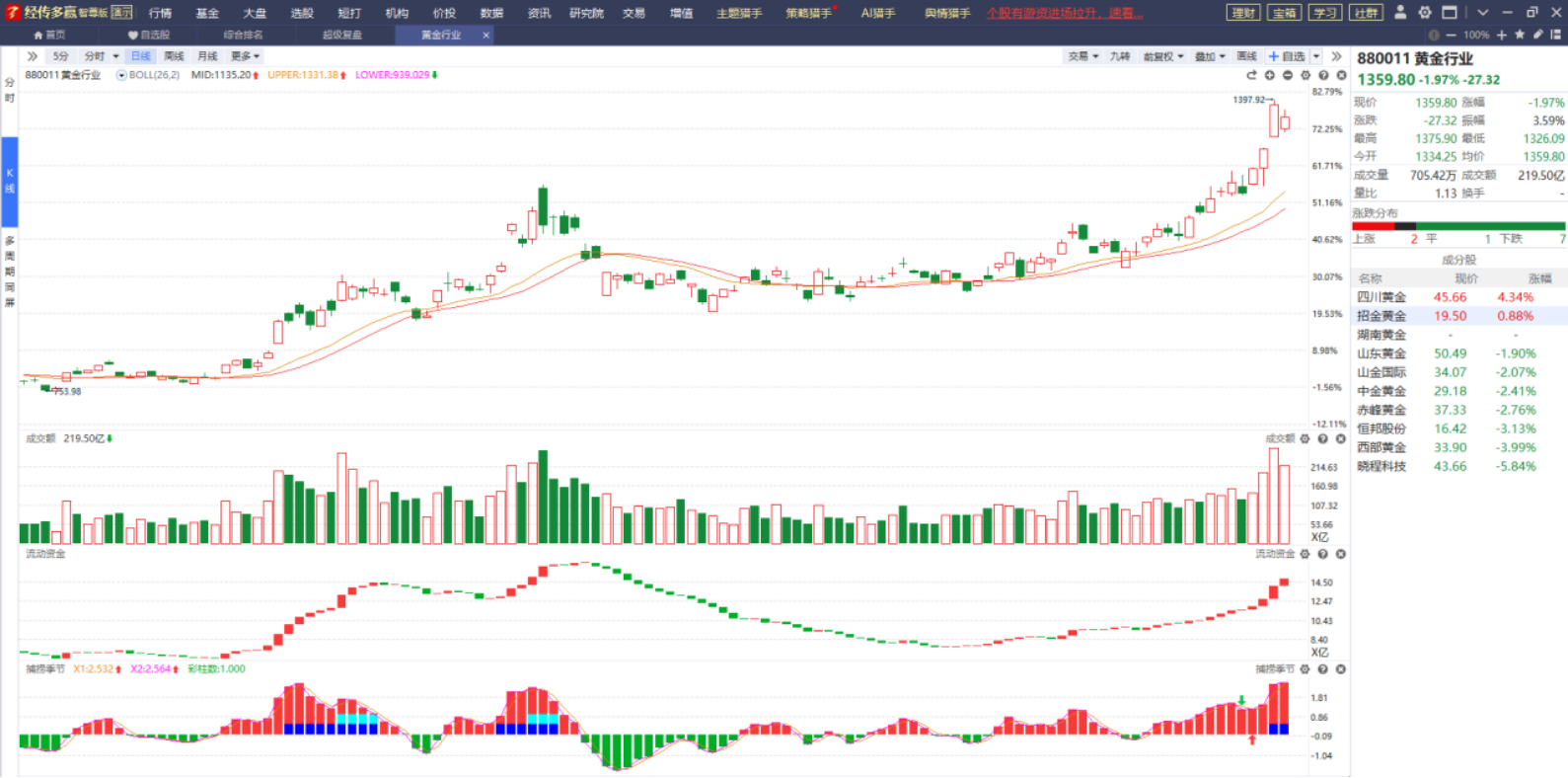Switch chart to 周线 weekly period
The width and height of the screenshot is (1568, 778).
[174, 56]
